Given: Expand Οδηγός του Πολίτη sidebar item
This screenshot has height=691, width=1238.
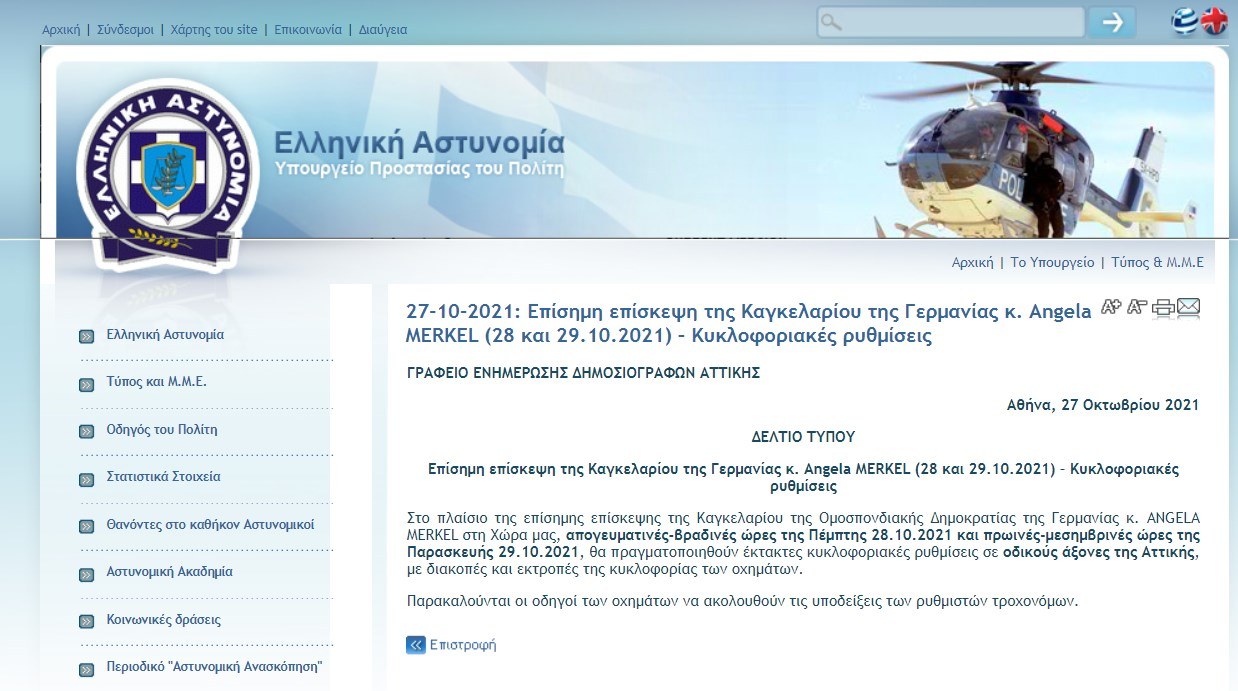Looking at the screenshot, I should coord(162,430).
